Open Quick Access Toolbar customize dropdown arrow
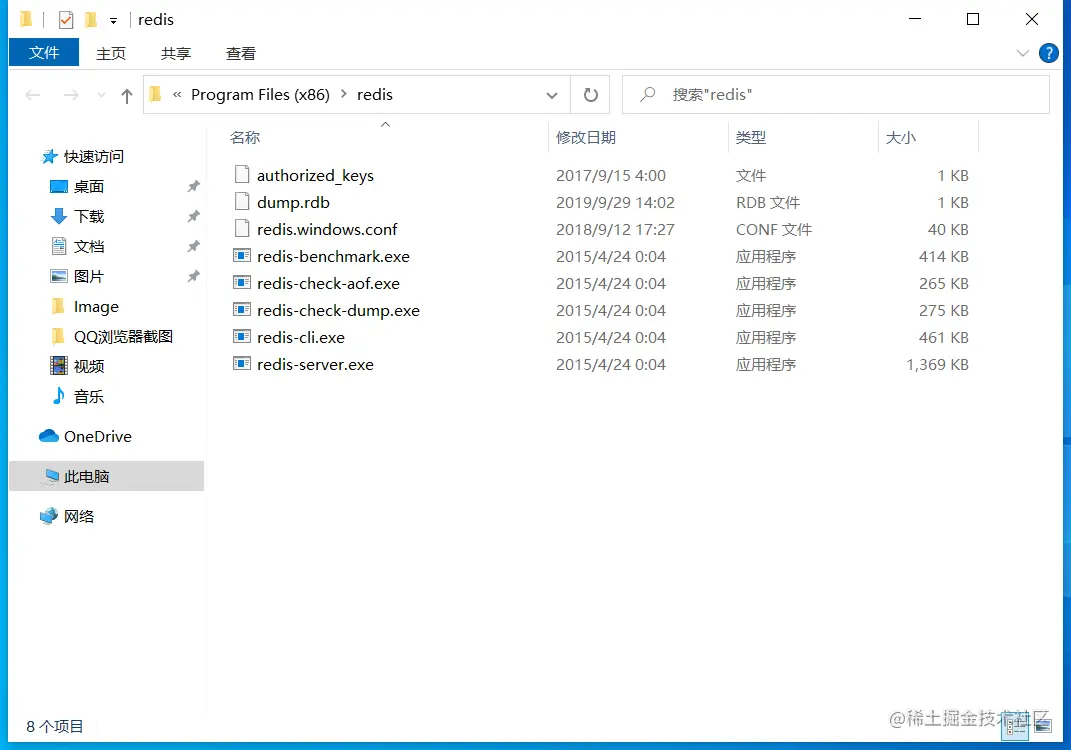 click(x=113, y=21)
